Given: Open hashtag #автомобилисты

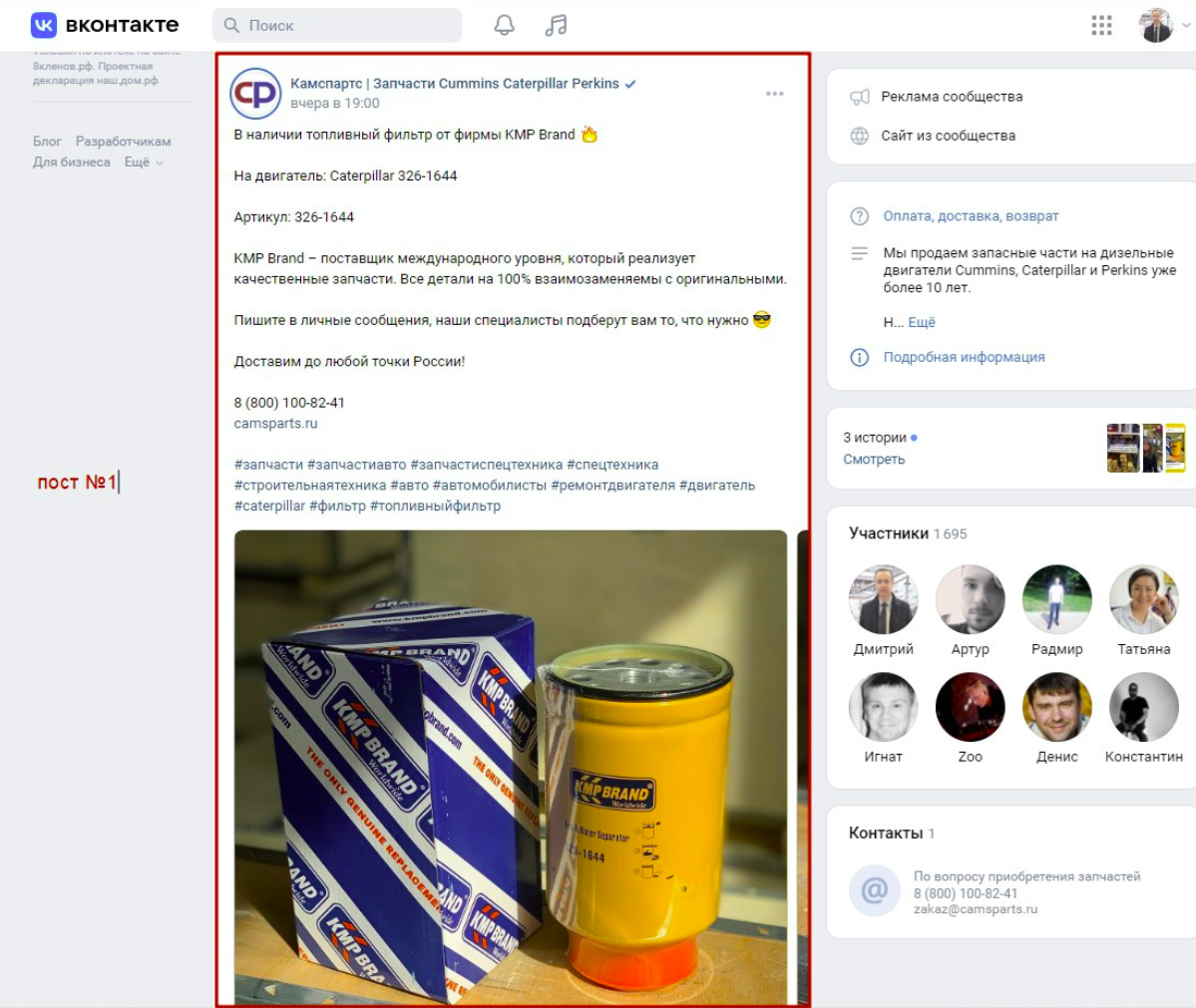Looking at the screenshot, I should coord(490,485).
